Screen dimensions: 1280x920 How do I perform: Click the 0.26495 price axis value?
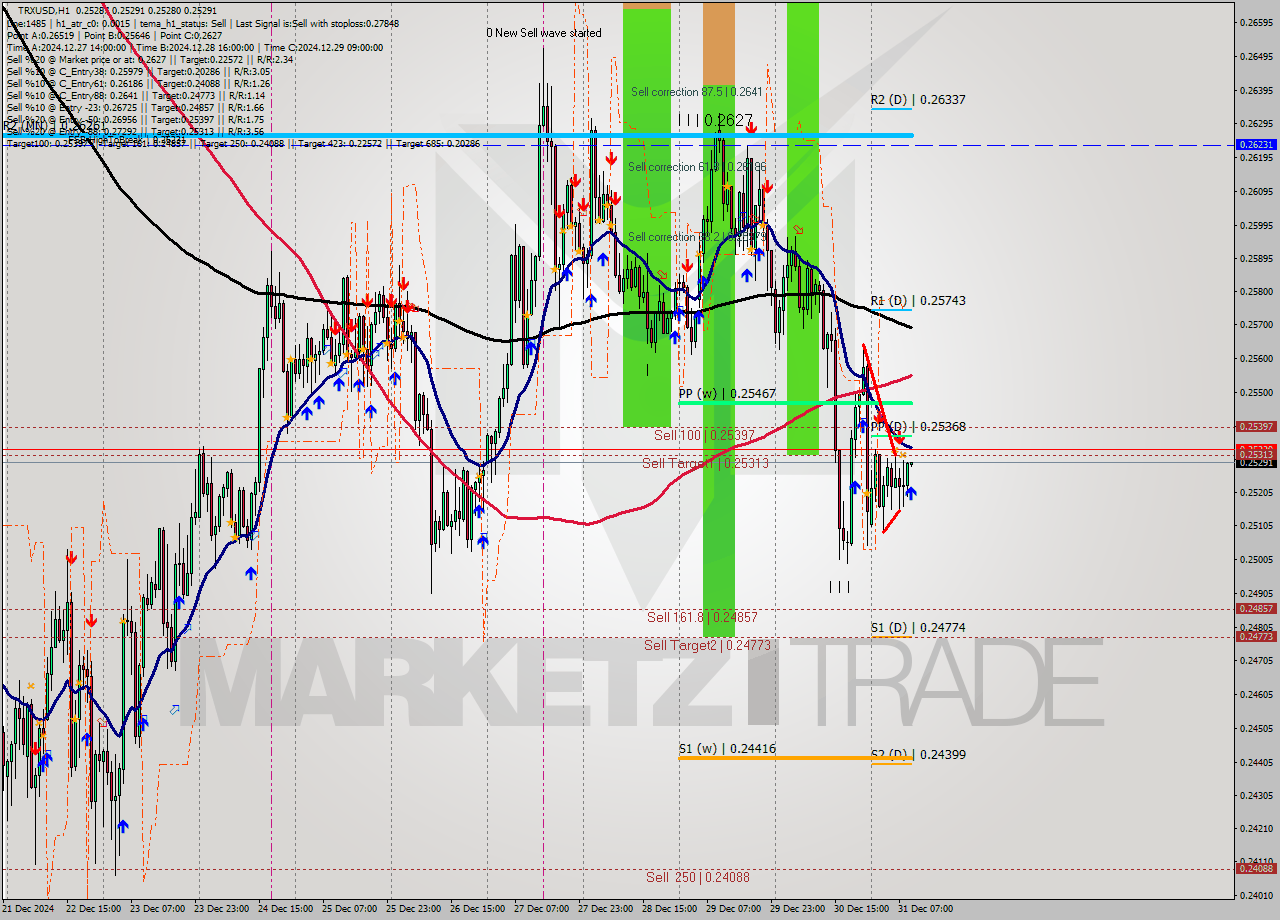tap(1256, 56)
